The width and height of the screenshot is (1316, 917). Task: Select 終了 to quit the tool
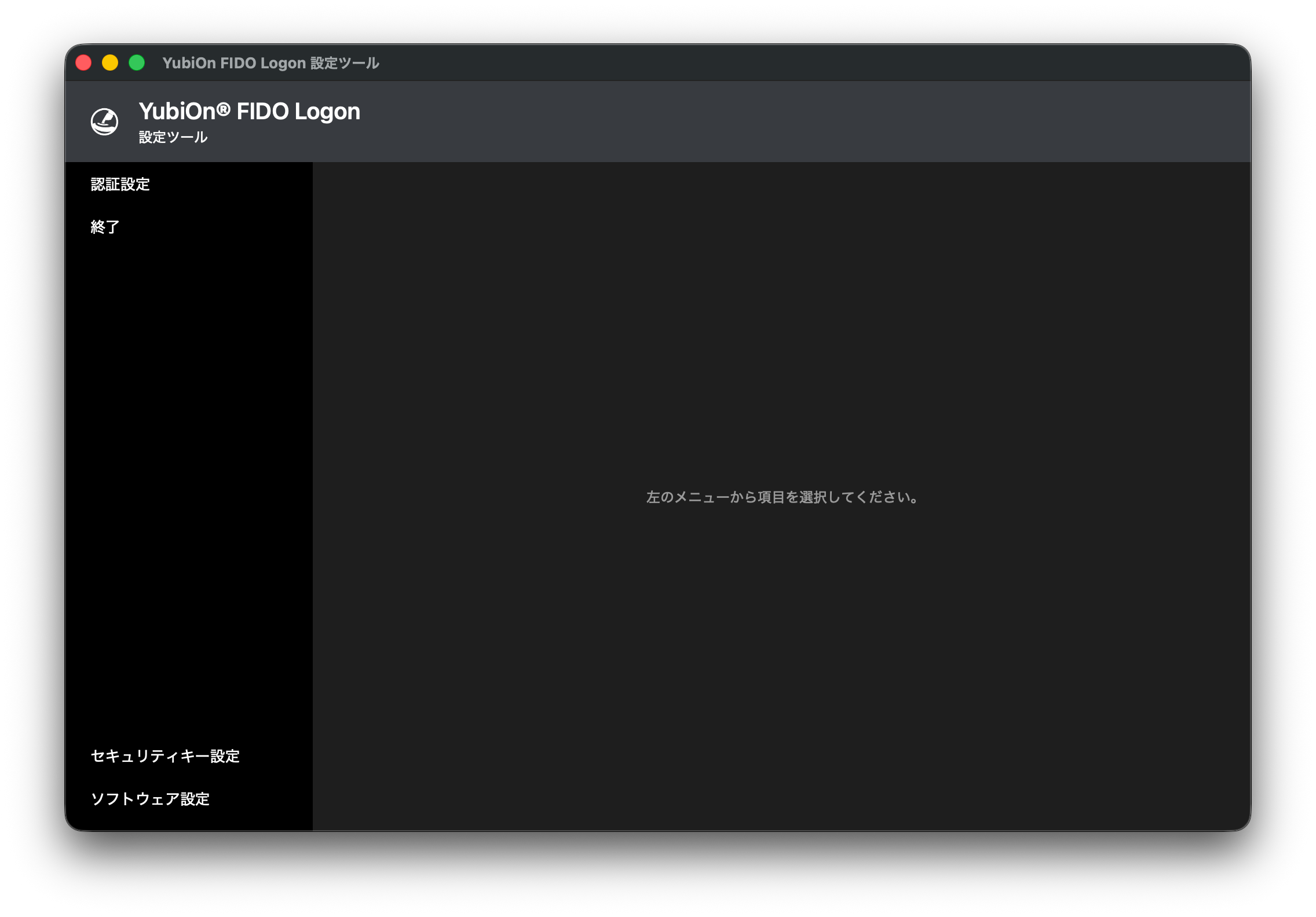[105, 227]
